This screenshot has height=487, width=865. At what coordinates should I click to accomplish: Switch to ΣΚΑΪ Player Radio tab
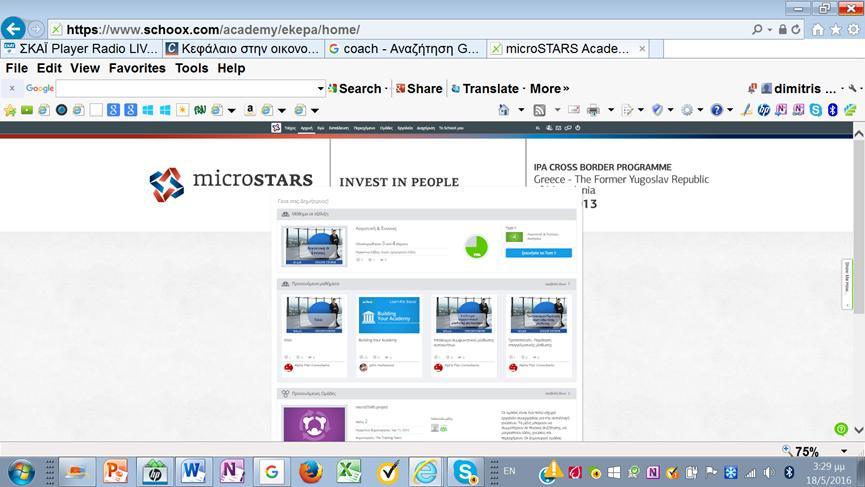click(x=82, y=49)
